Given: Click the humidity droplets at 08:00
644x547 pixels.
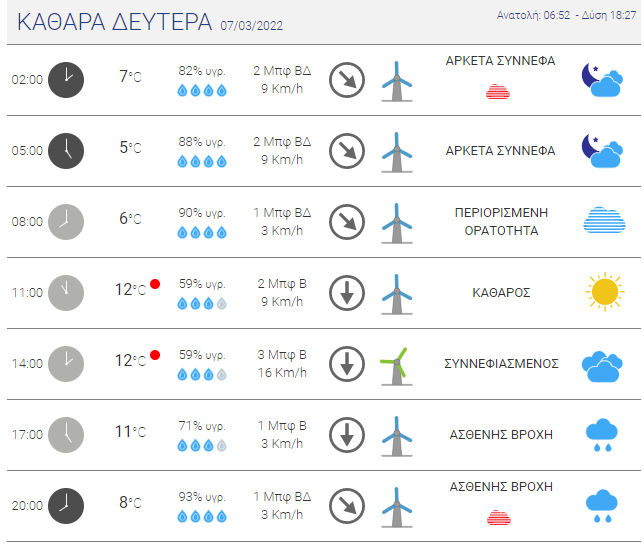Looking at the screenshot, I should click(x=202, y=233).
